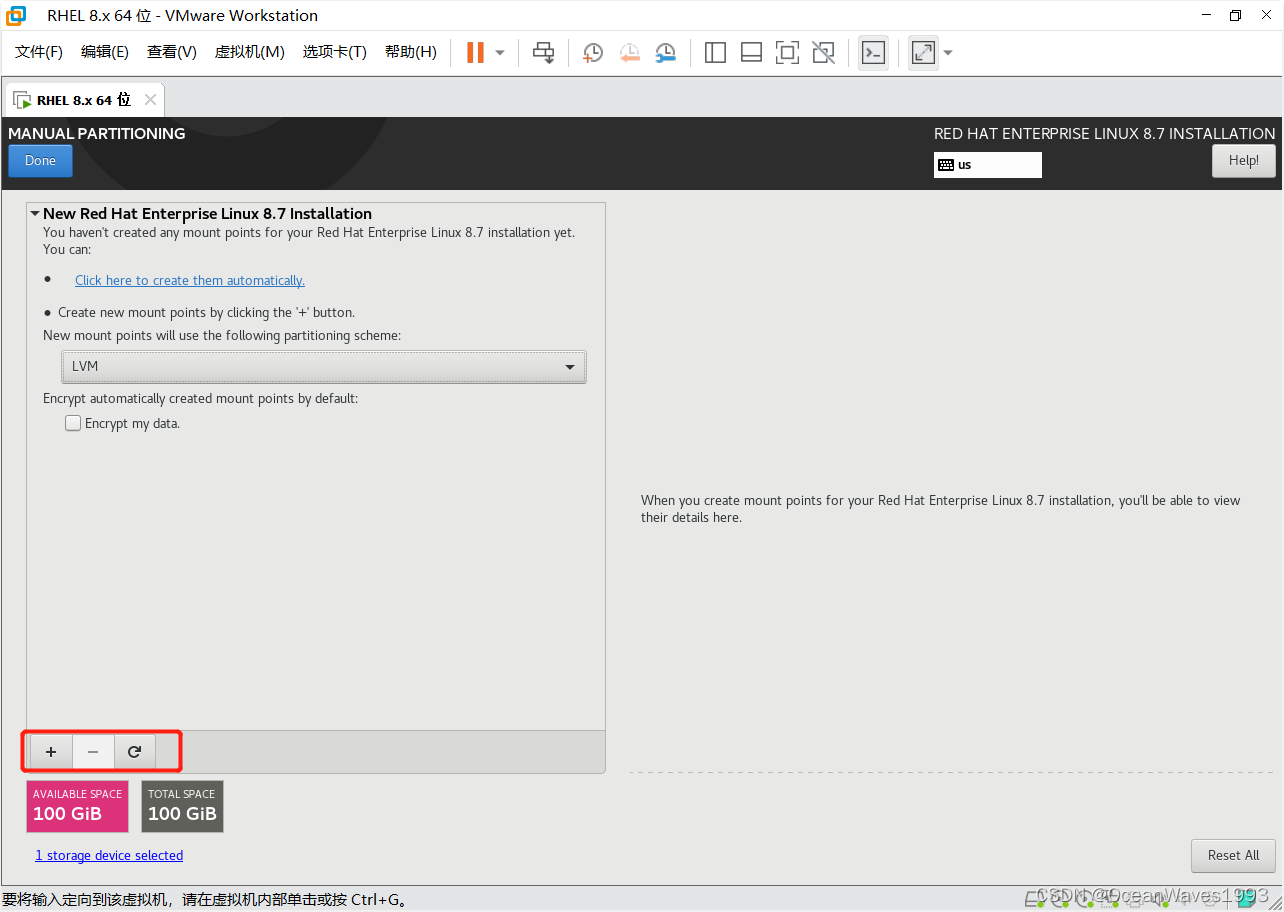The width and height of the screenshot is (1284, 912).
Task: Click the RED HAT ENTERPRISE LINUX 8.7 INSTALLATION text
Action: tap(1105, 134)
